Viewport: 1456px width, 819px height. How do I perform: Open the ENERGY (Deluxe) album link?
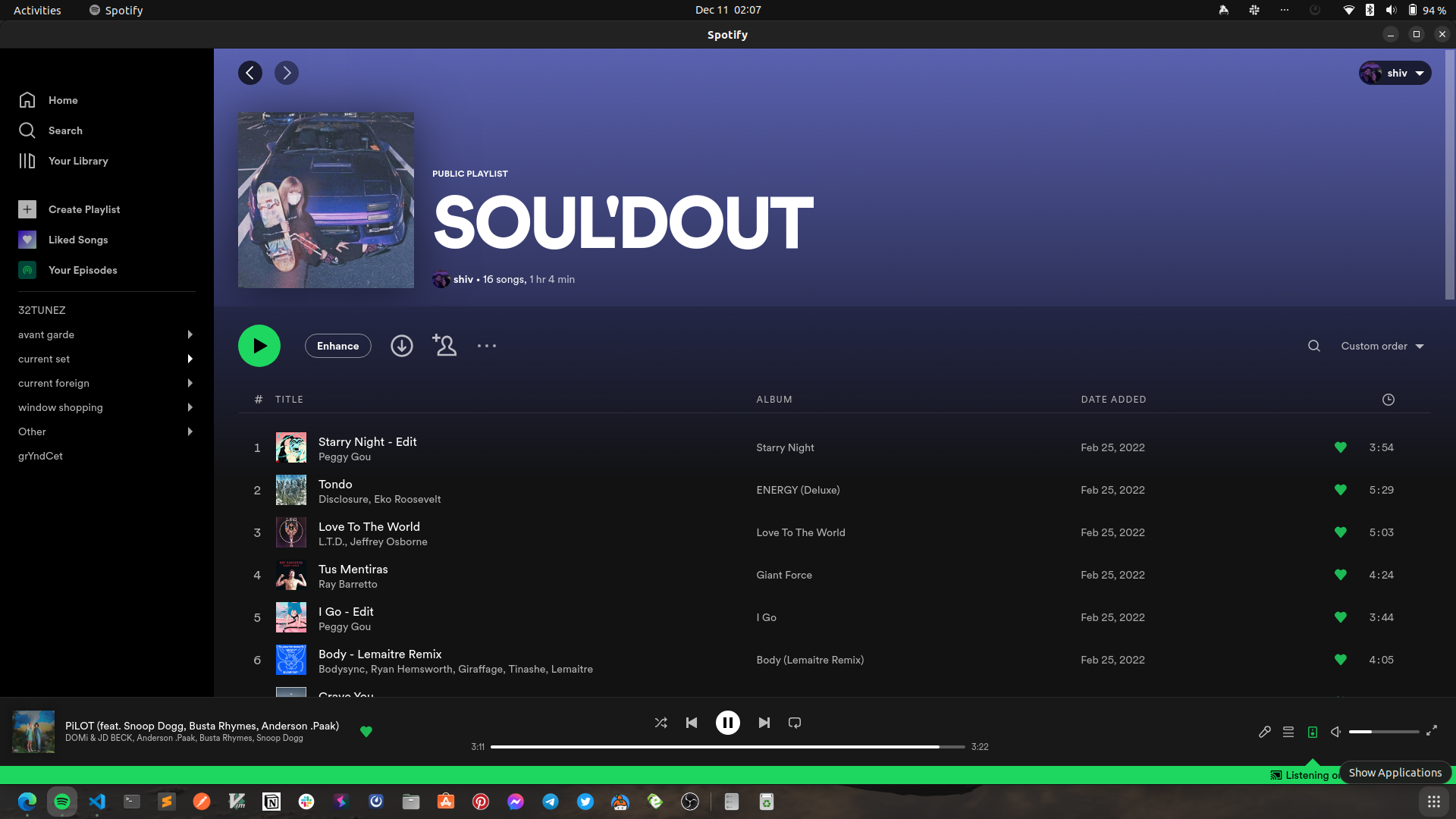point(798,490)
